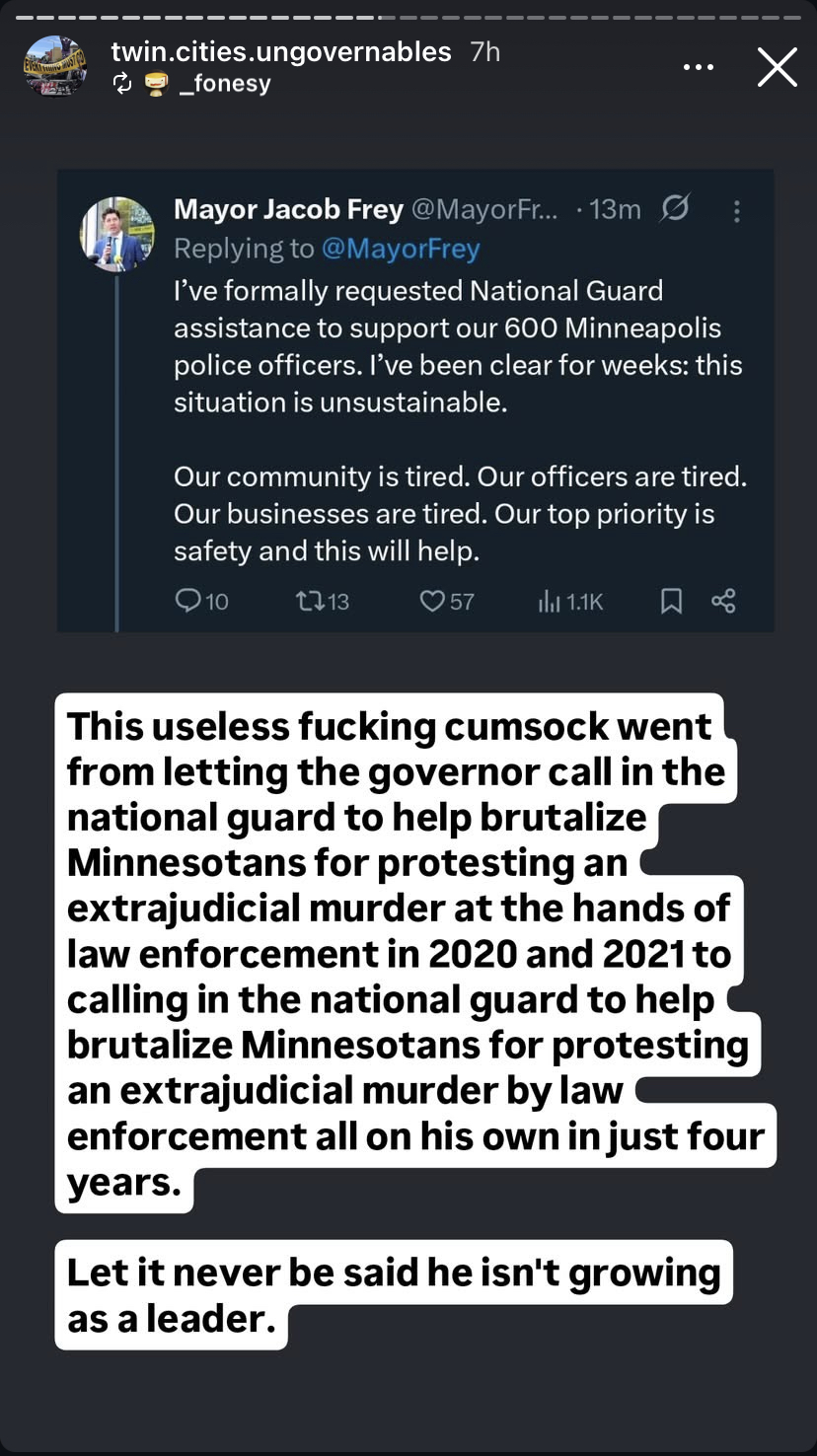
Task: Follow the @MayorFrey reply mention link
Action: [x=400, y=249]
